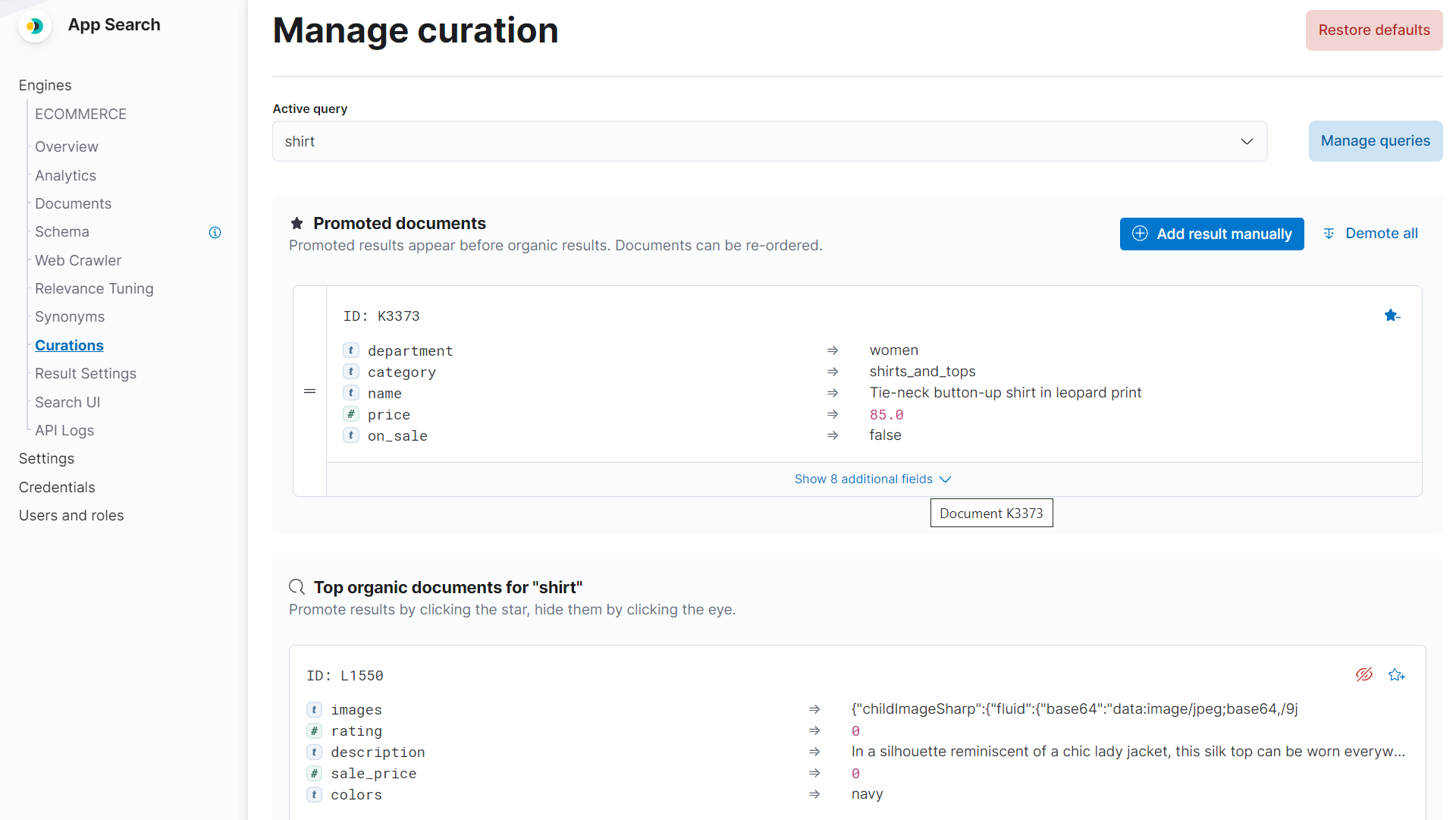Select the Document K3373 label box
The width and height of the screenshot is (1456, 820).
991,513
